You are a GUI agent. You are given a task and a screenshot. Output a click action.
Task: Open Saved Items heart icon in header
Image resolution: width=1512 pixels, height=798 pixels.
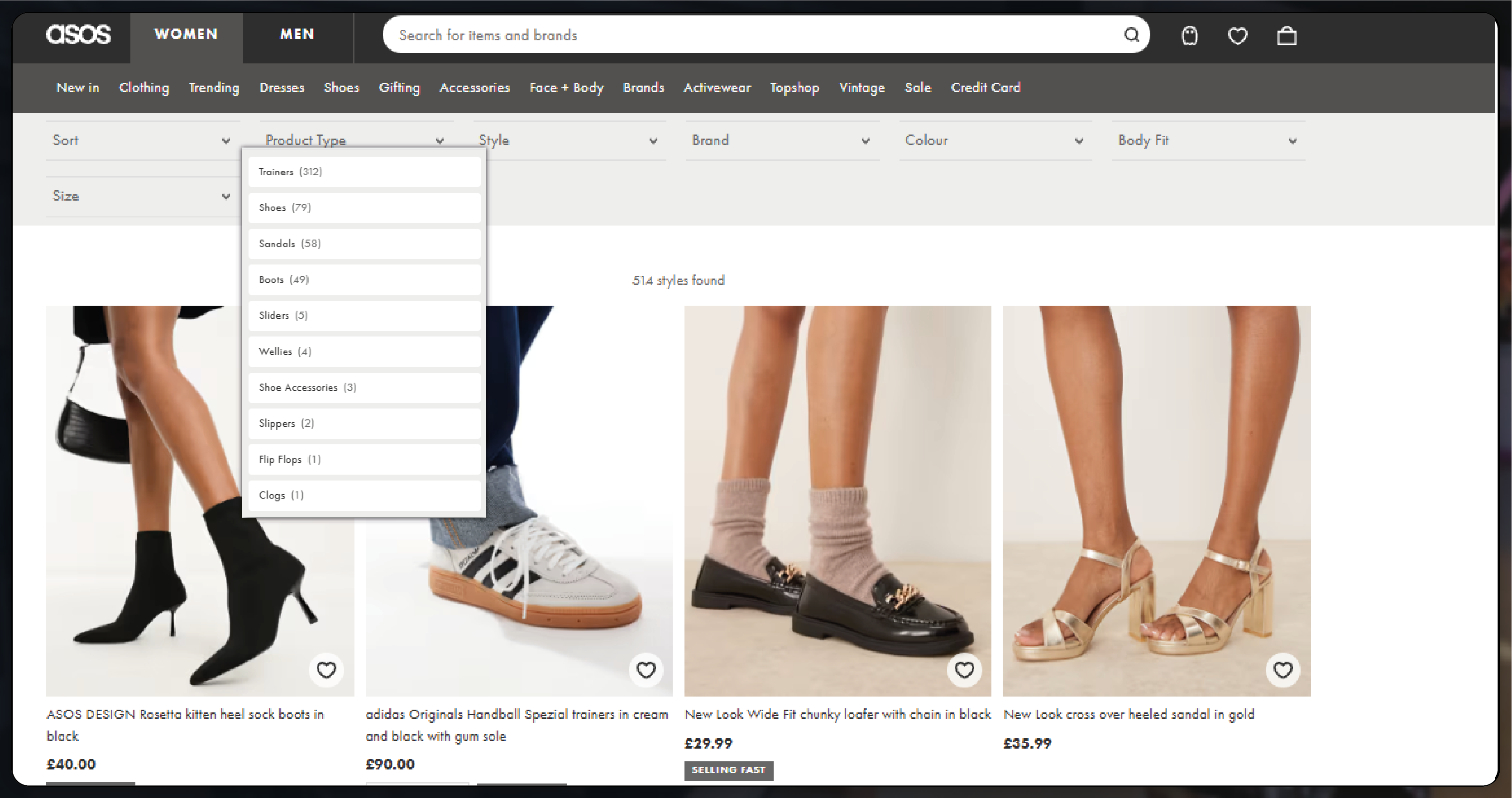1238,36
